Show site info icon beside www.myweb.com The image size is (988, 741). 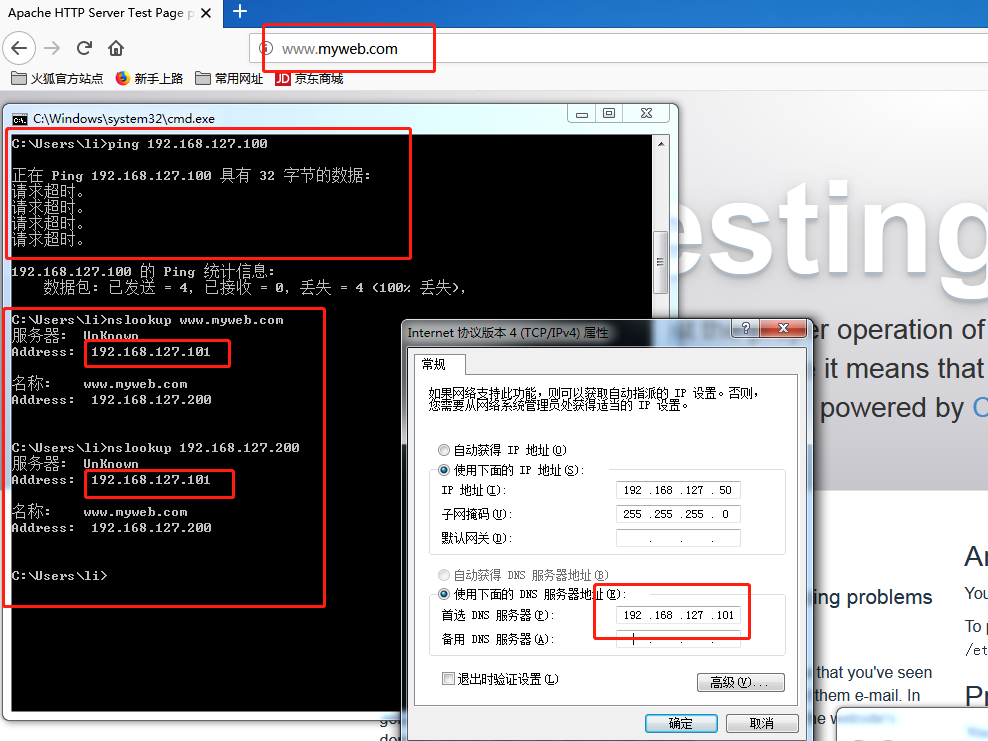point(267,49)
